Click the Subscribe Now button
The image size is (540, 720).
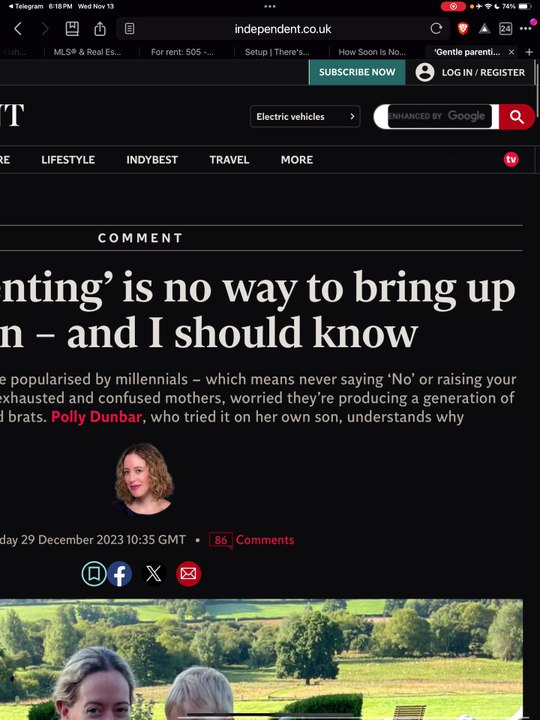pyautogui.click(x=357, y=72)
